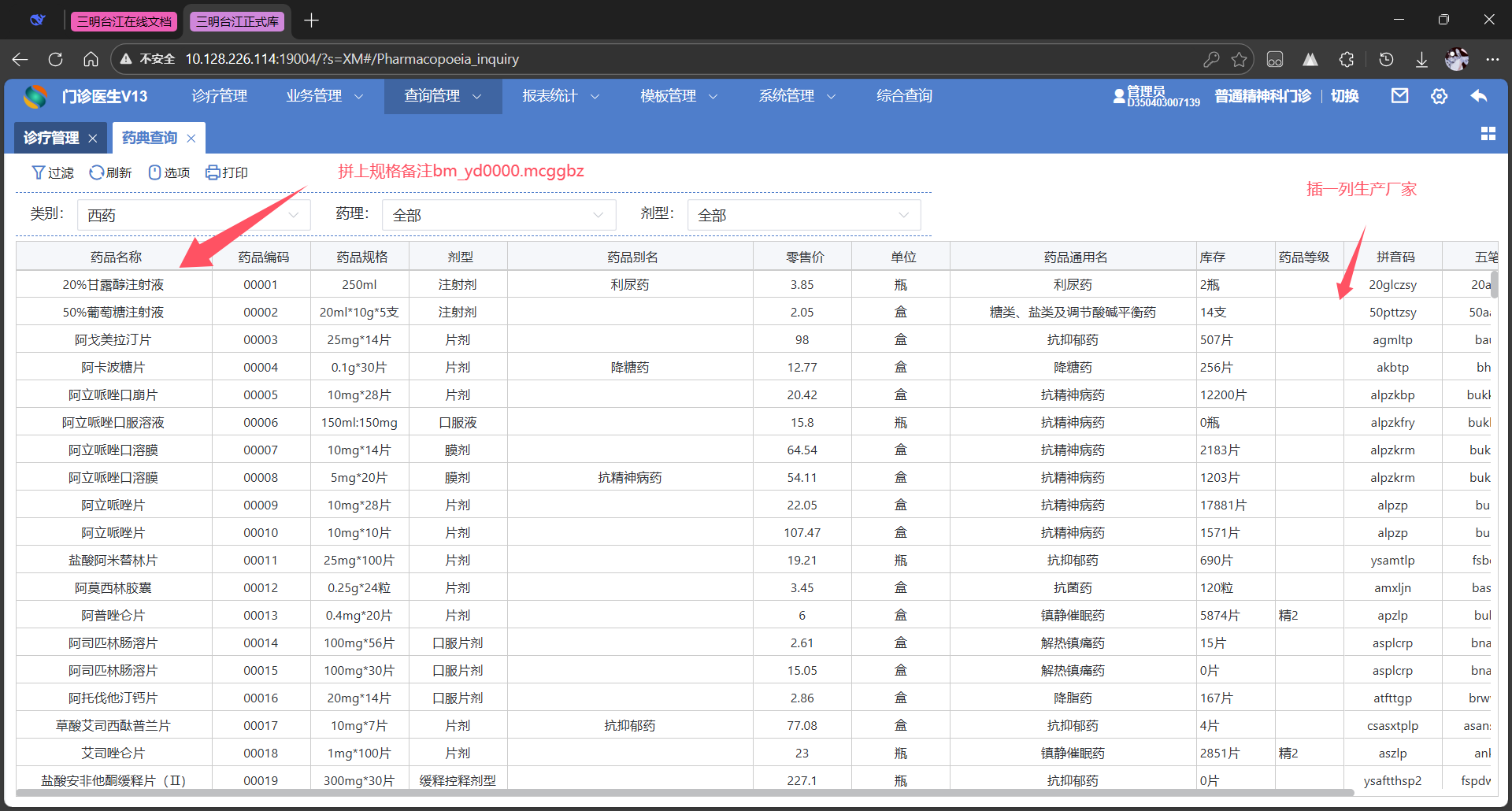Image resolution: width=1512 pixels, height=811 pixels.
Task: Expand the 剂型 dropdown
Action: 804,215
